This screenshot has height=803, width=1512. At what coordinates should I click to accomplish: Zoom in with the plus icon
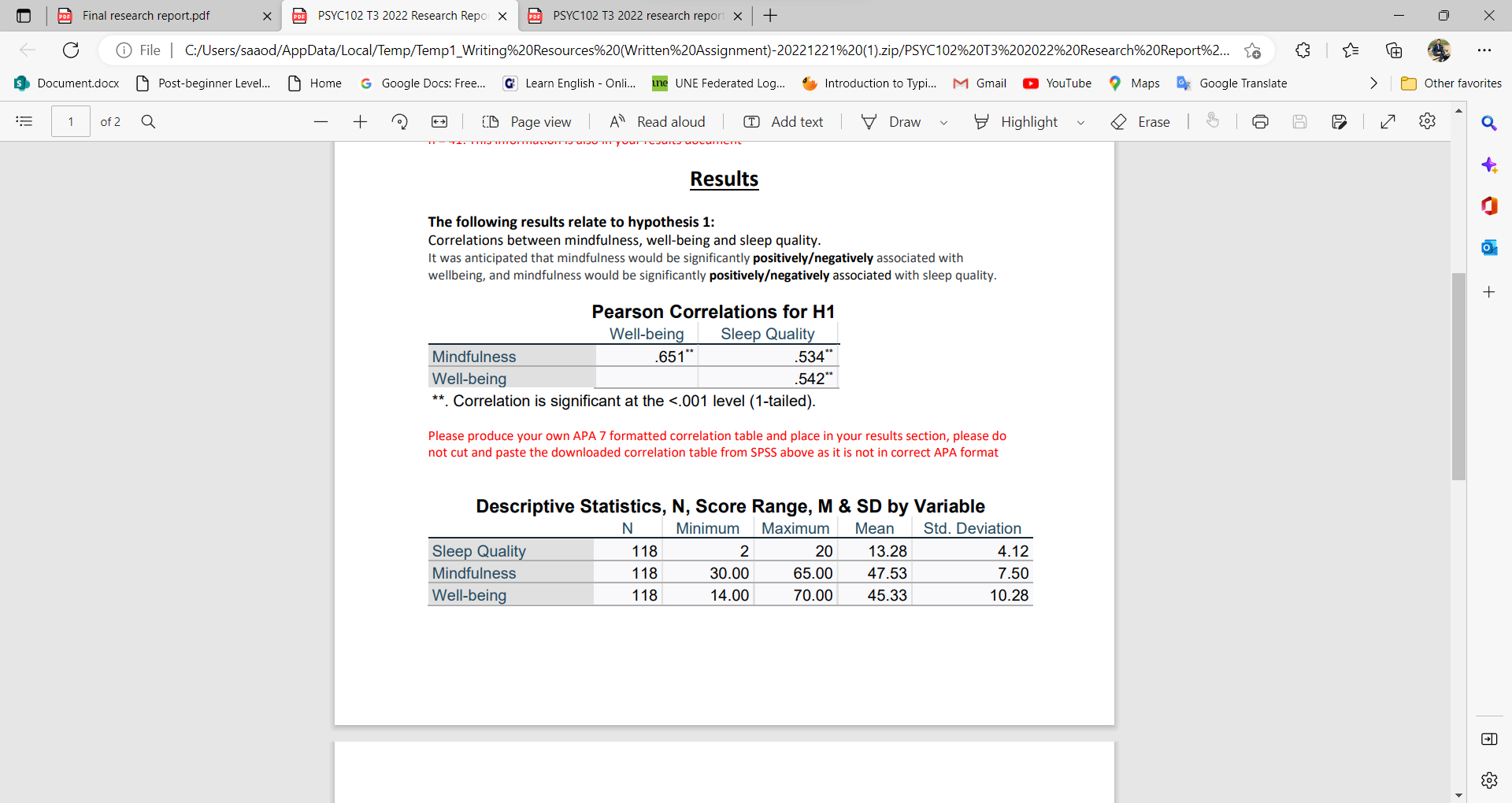point(360,121)
